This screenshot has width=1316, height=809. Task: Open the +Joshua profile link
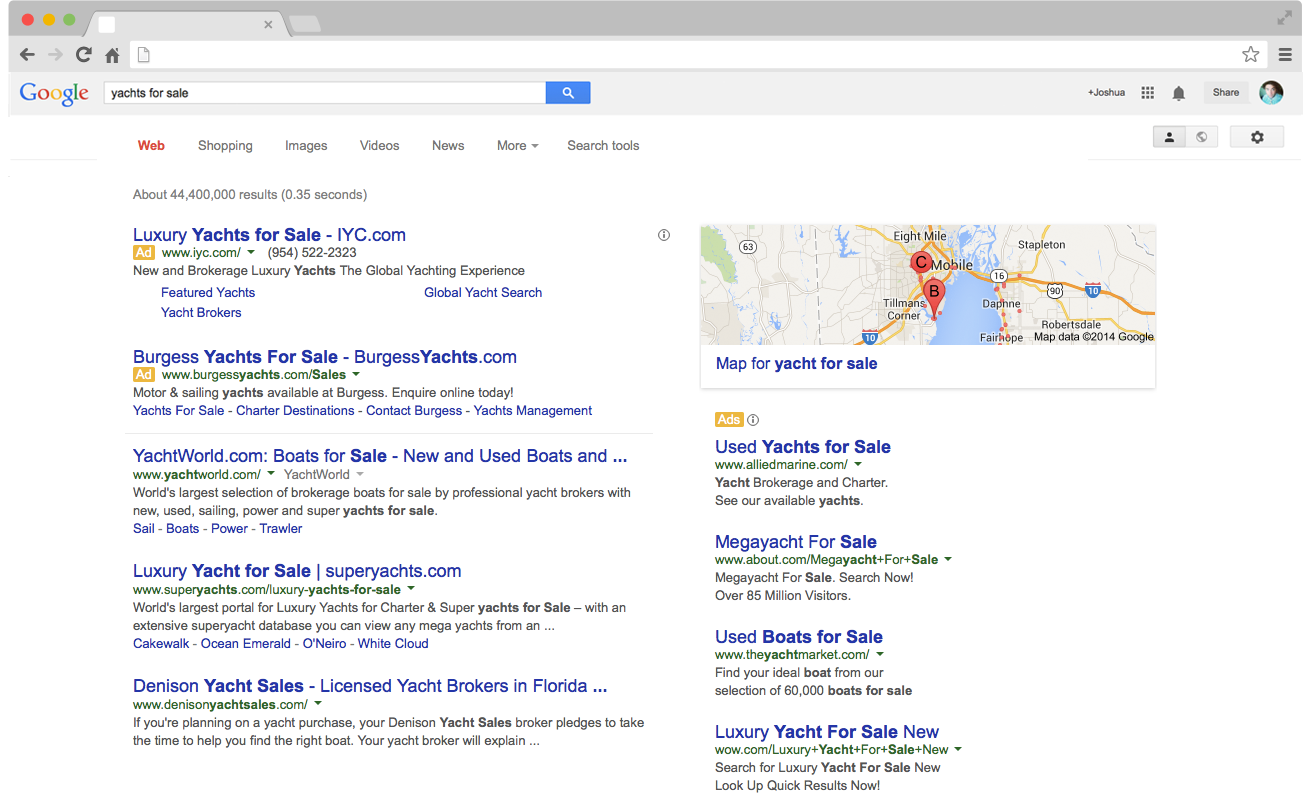pyautogui.click(x=1106, y=93)
